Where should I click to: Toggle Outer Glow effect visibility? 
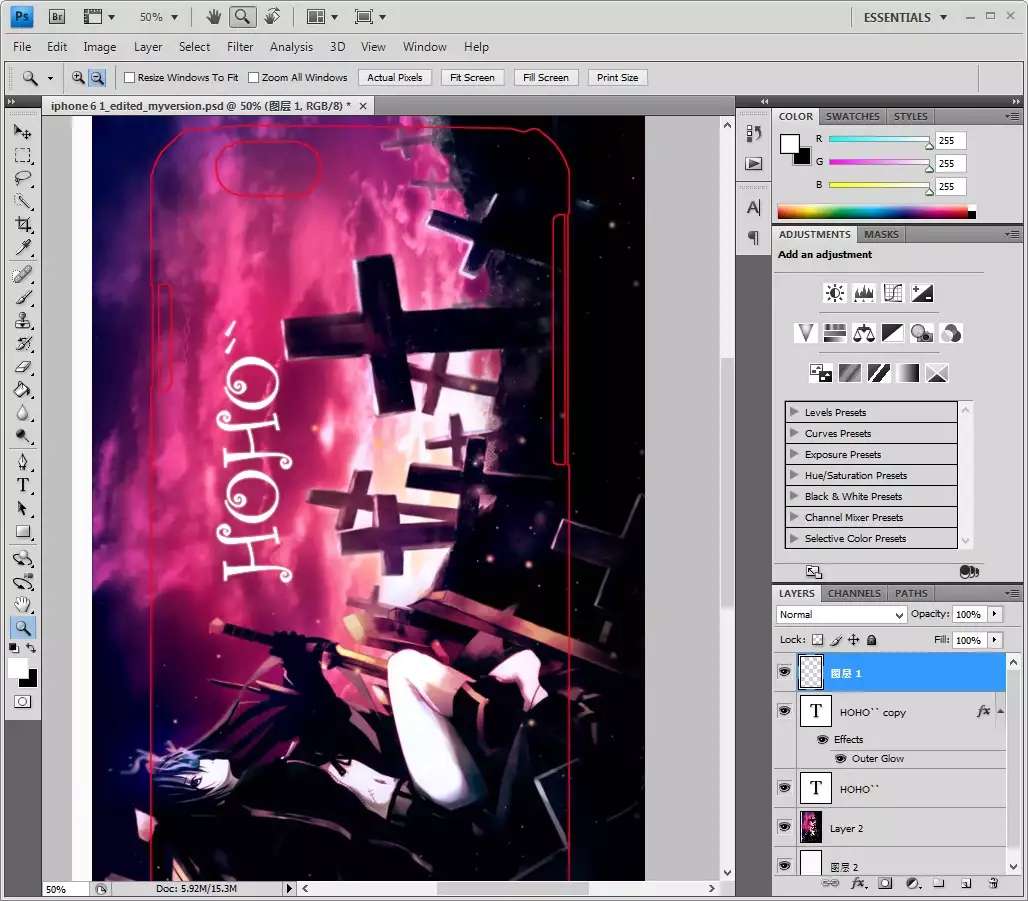[840, 759]
